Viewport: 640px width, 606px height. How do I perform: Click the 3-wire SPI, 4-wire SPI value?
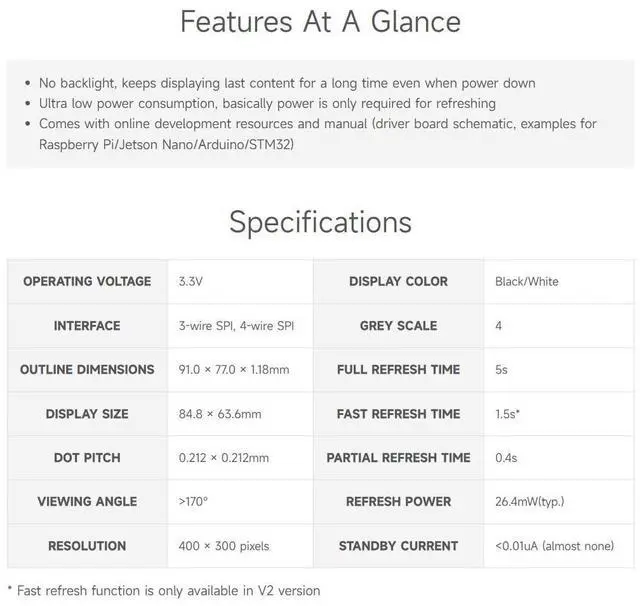(236, 326)
